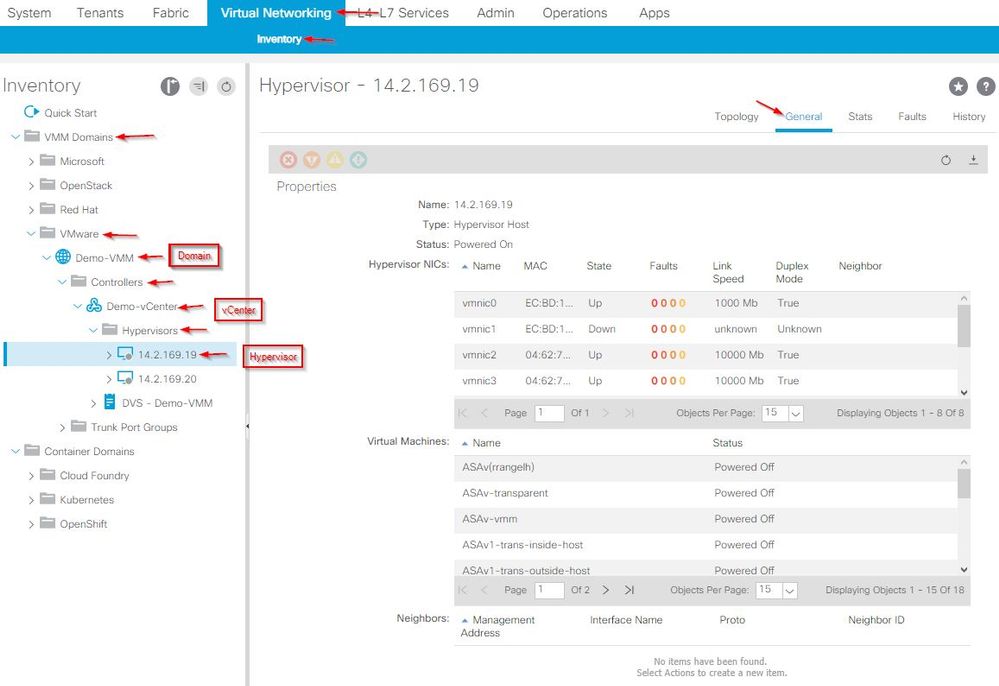Click the sidebar collapse handle arrow
999x686 pixels.
(x=247, y=426)
